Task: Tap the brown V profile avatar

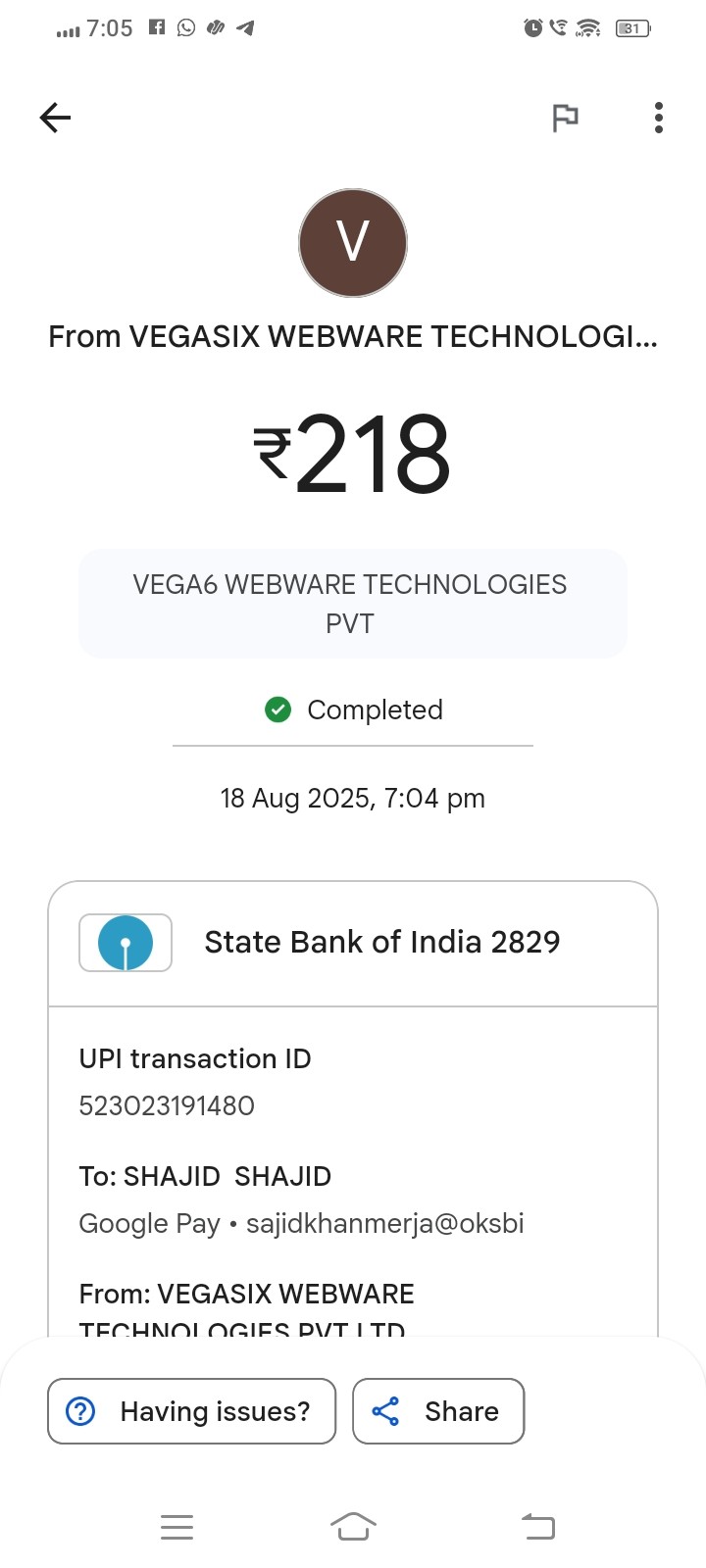Action: [353, 243]
